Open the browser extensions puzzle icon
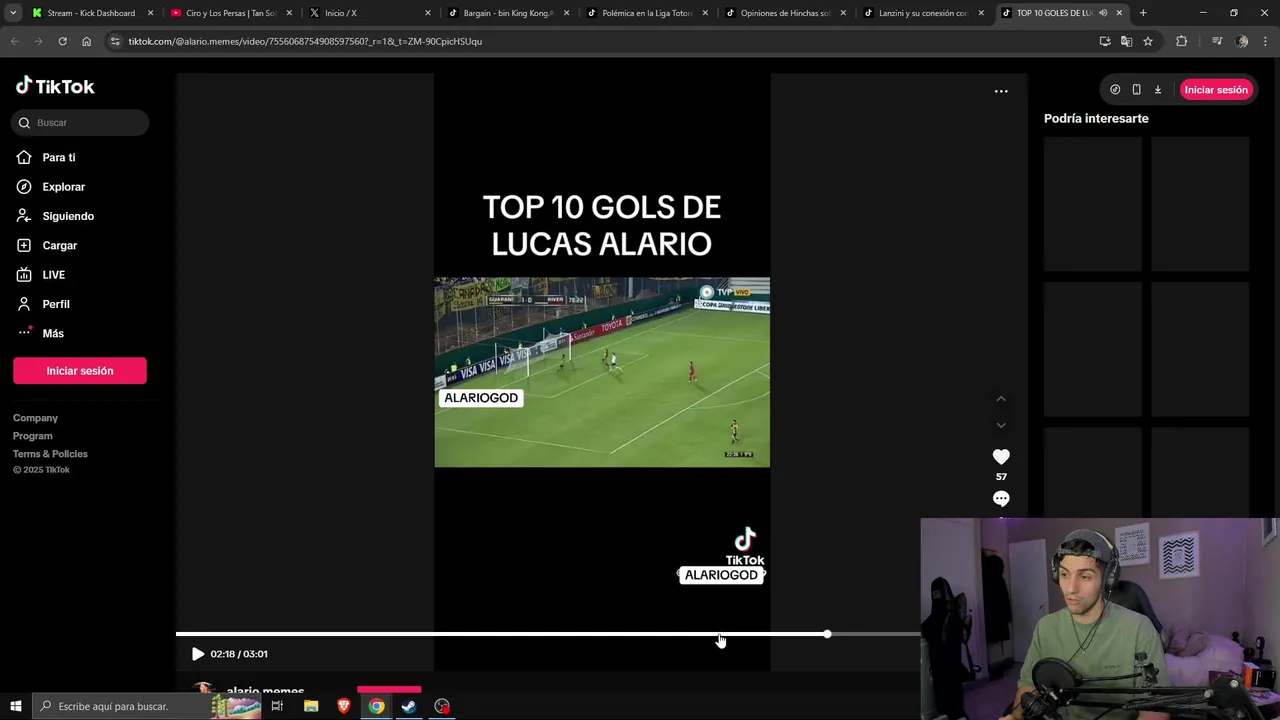 (1181, 41)
